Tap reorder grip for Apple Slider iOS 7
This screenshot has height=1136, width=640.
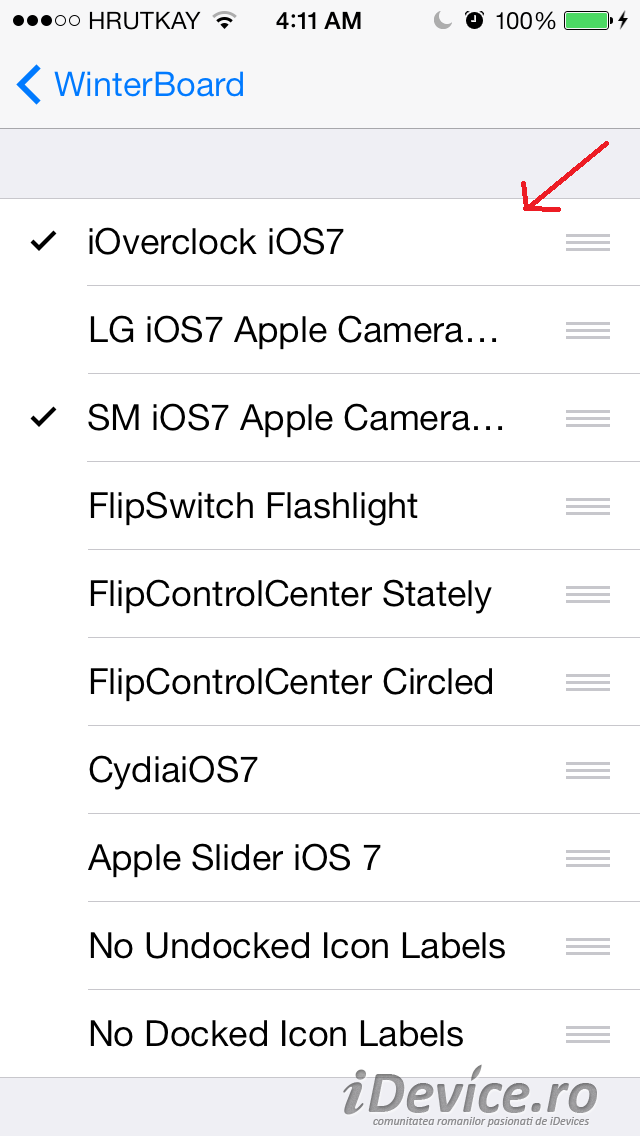[587, 858]
